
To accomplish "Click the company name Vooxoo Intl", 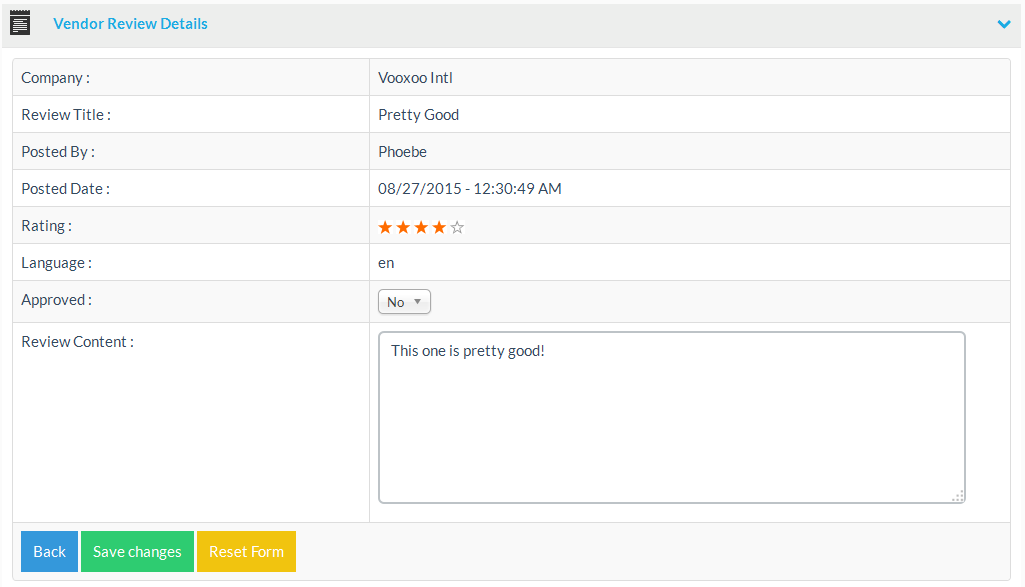I will pyautogui.click(x=415, y=78).
